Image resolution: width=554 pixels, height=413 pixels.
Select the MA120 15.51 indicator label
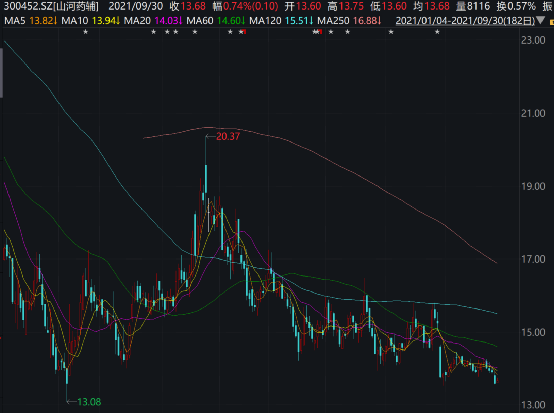coord(281,21)
